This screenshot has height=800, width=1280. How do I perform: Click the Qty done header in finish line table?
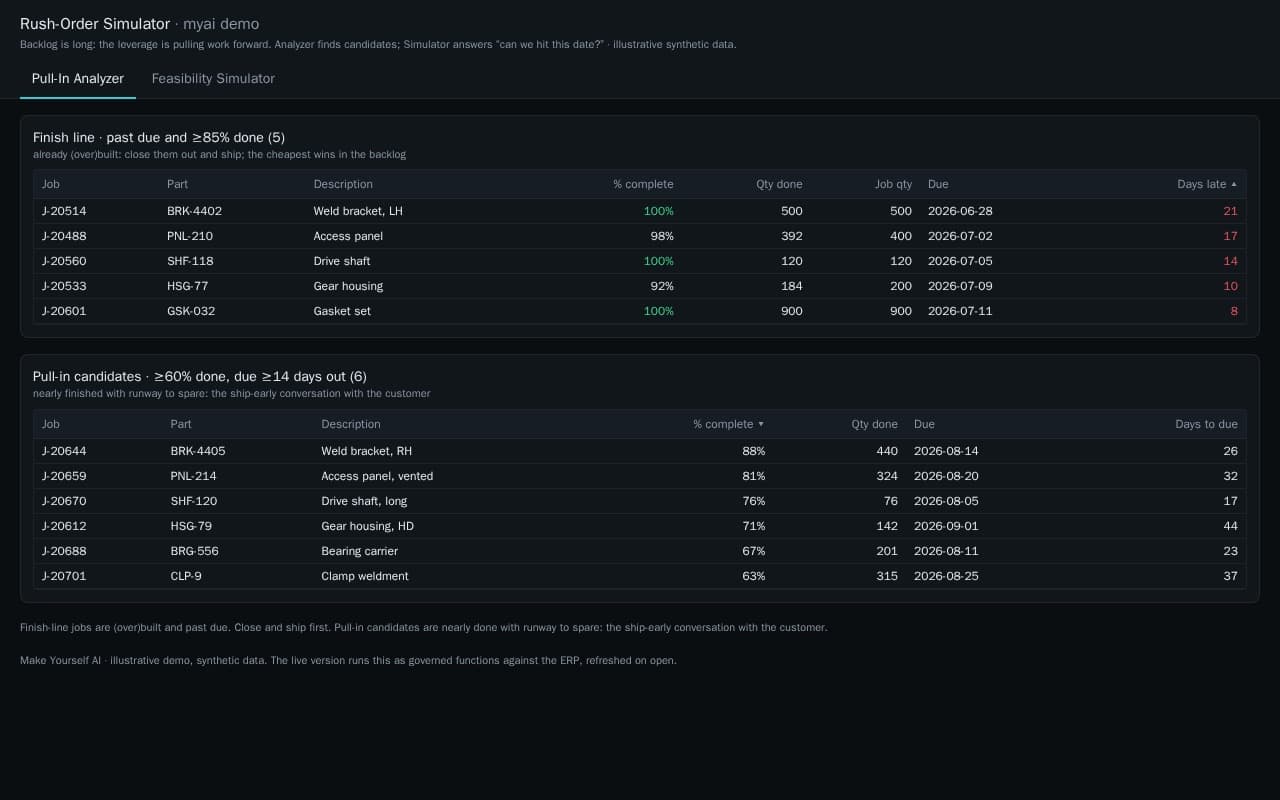tap(779, 184)
